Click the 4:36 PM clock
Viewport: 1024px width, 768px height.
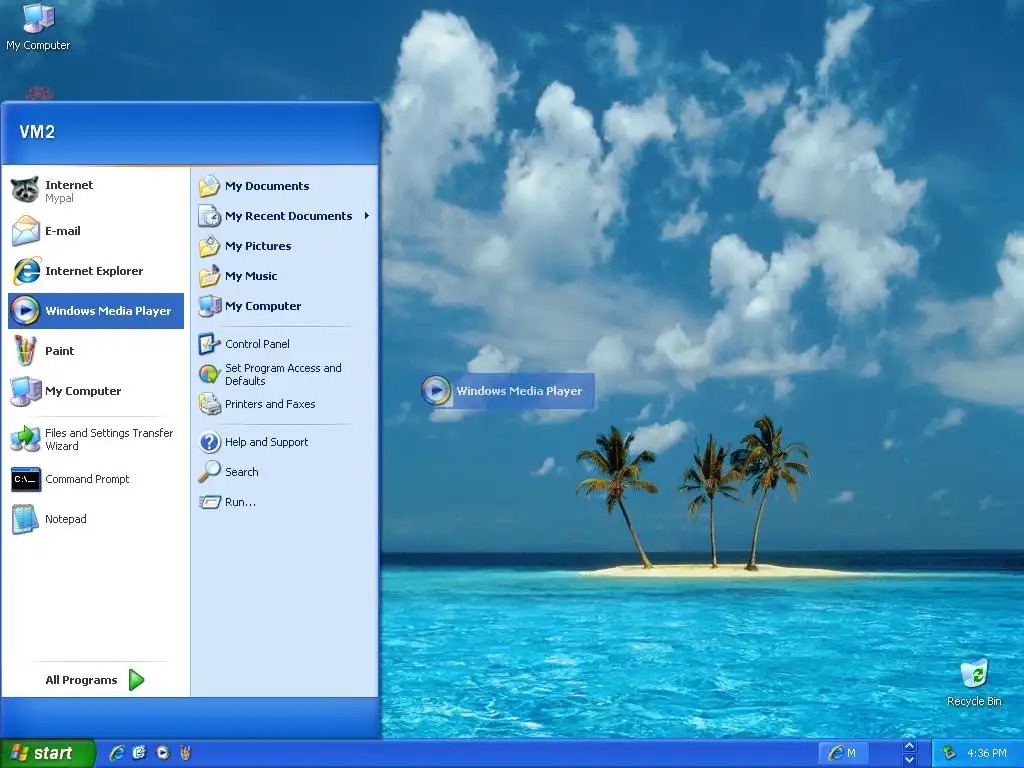[x=987, y=753]
